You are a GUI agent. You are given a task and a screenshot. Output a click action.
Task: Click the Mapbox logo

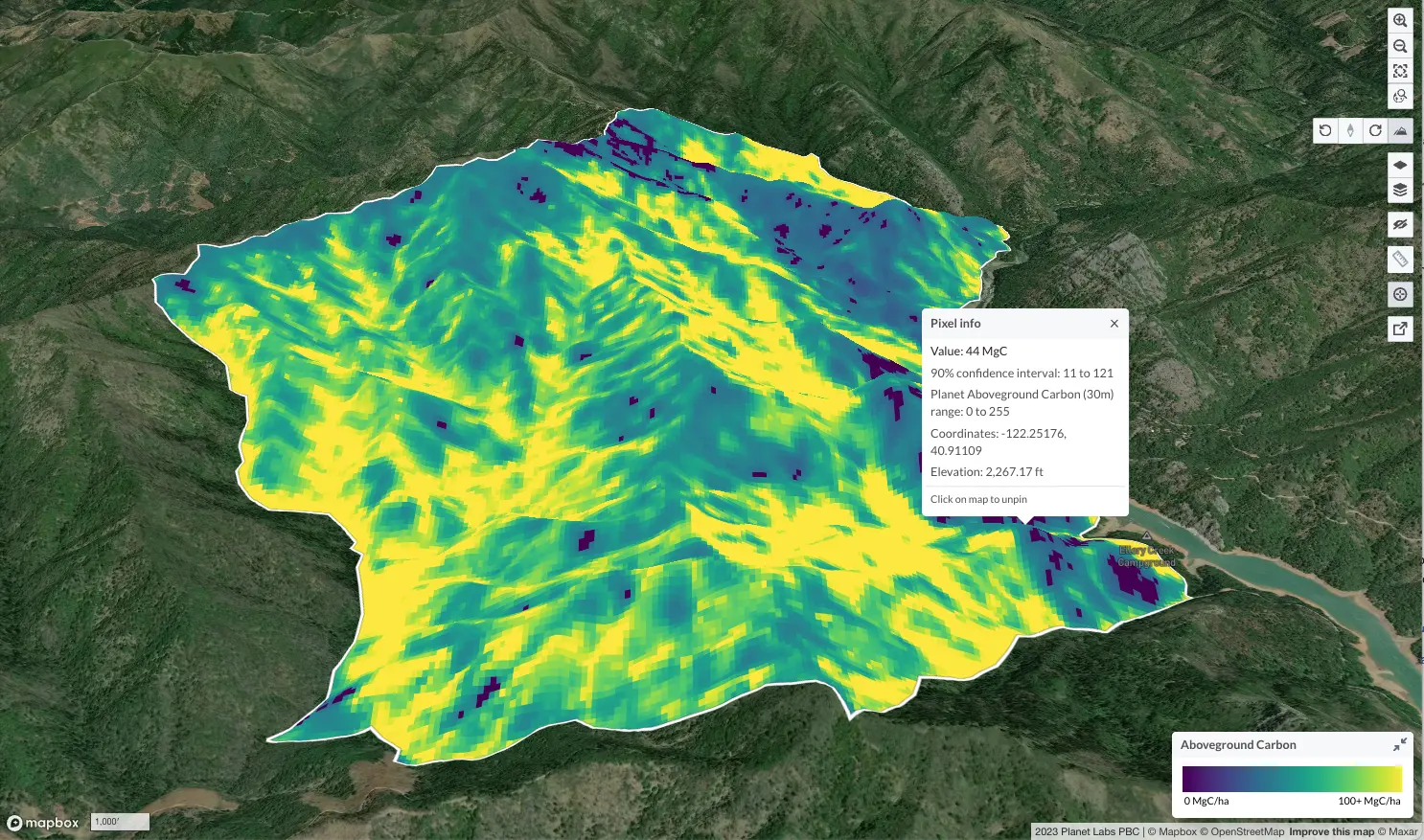(43, 823)
